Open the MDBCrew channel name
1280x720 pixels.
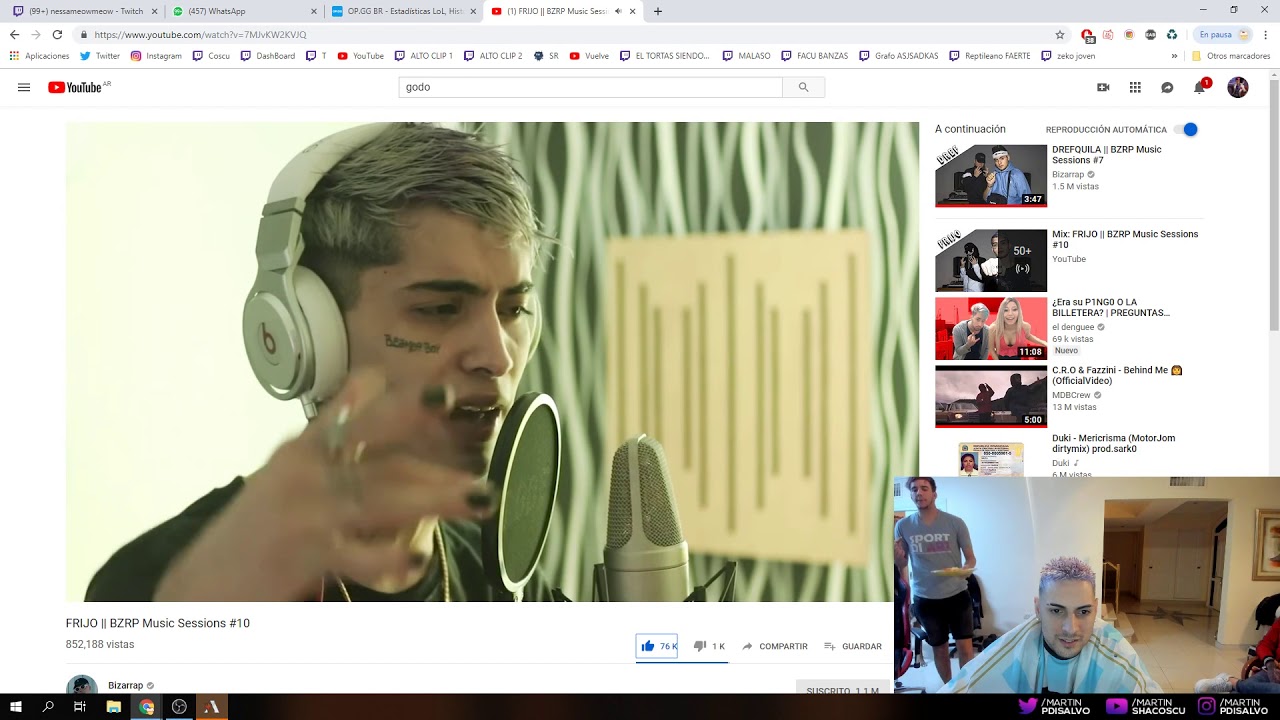[1071, 395]
